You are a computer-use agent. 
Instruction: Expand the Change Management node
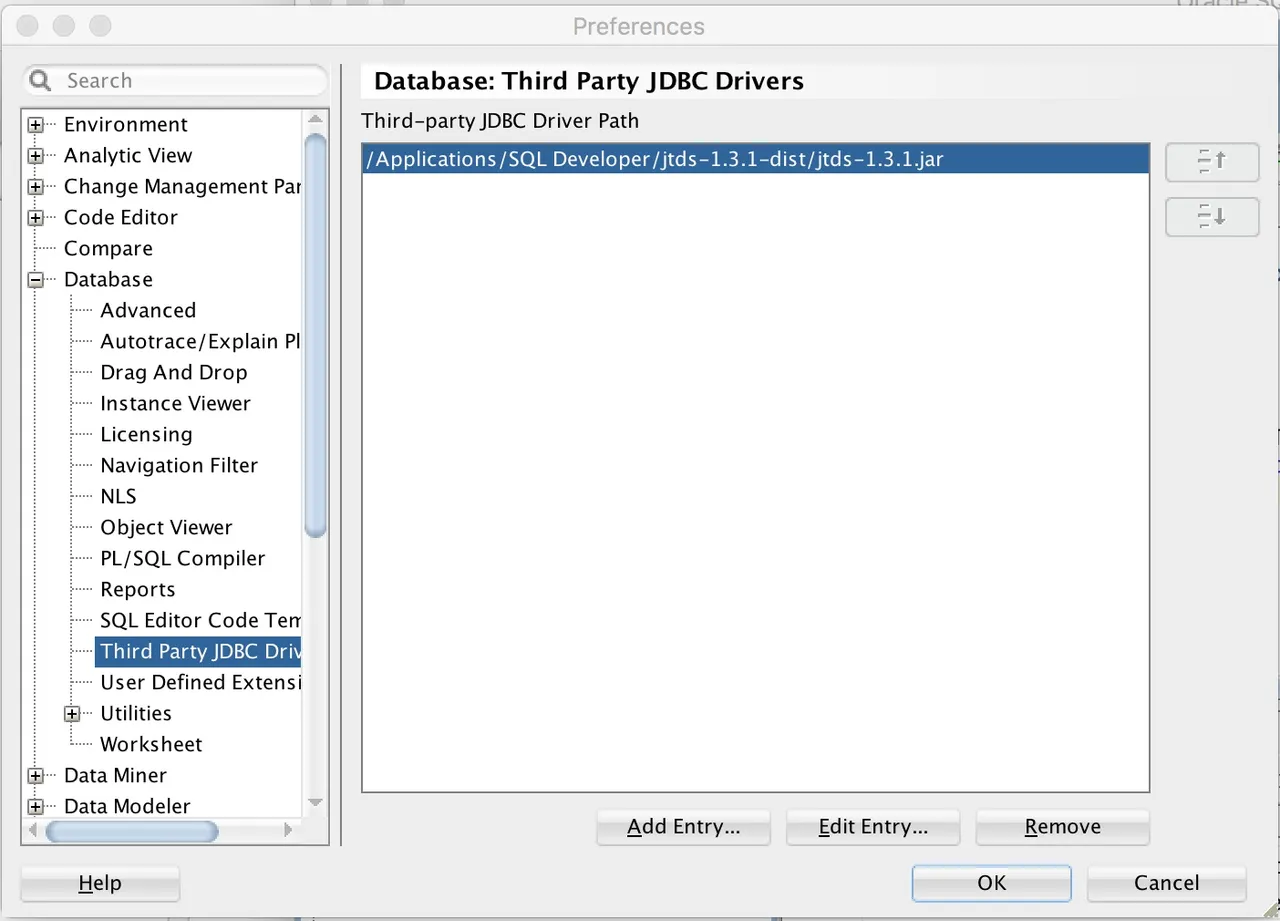click(36, 187)
